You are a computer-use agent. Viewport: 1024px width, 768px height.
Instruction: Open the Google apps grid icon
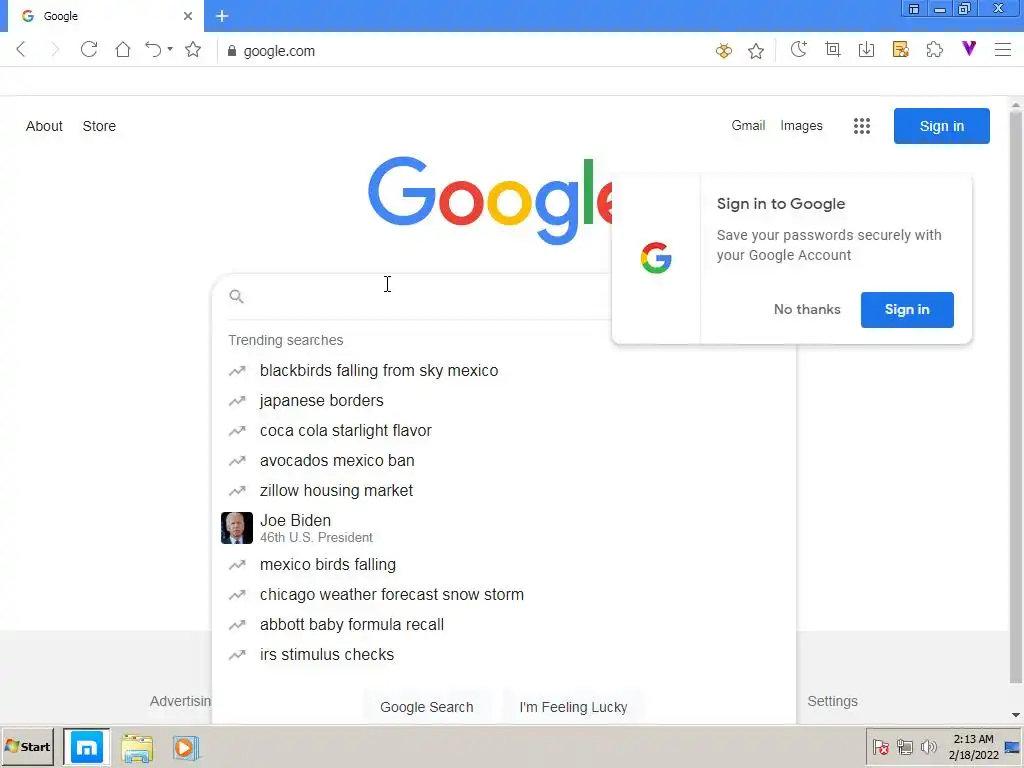click(862, 126)
